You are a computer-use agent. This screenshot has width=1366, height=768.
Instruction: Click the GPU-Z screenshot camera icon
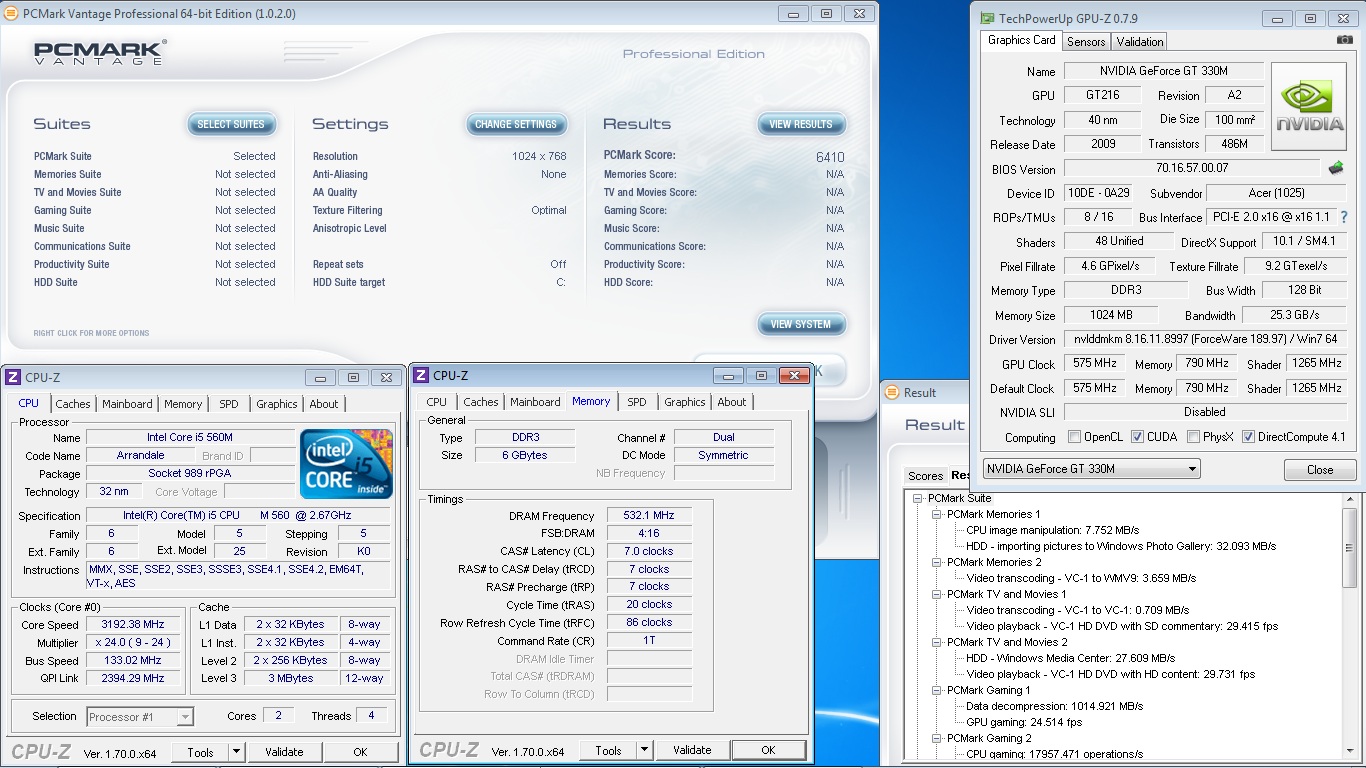tap(1344, 40)
